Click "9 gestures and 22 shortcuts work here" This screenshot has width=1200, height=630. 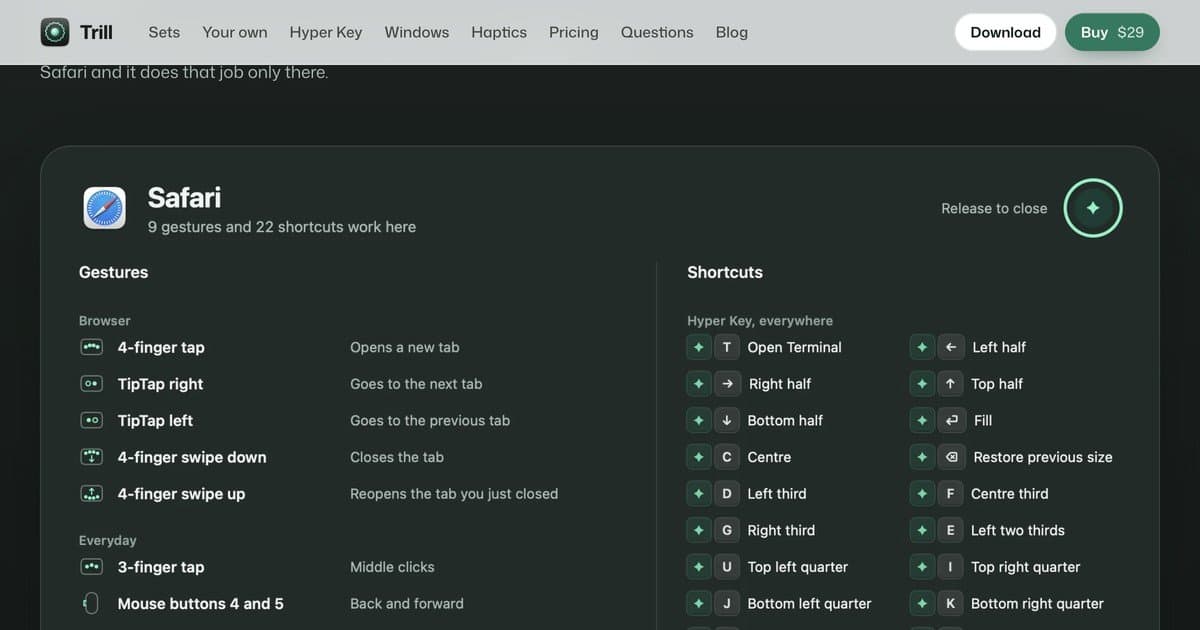282,227
